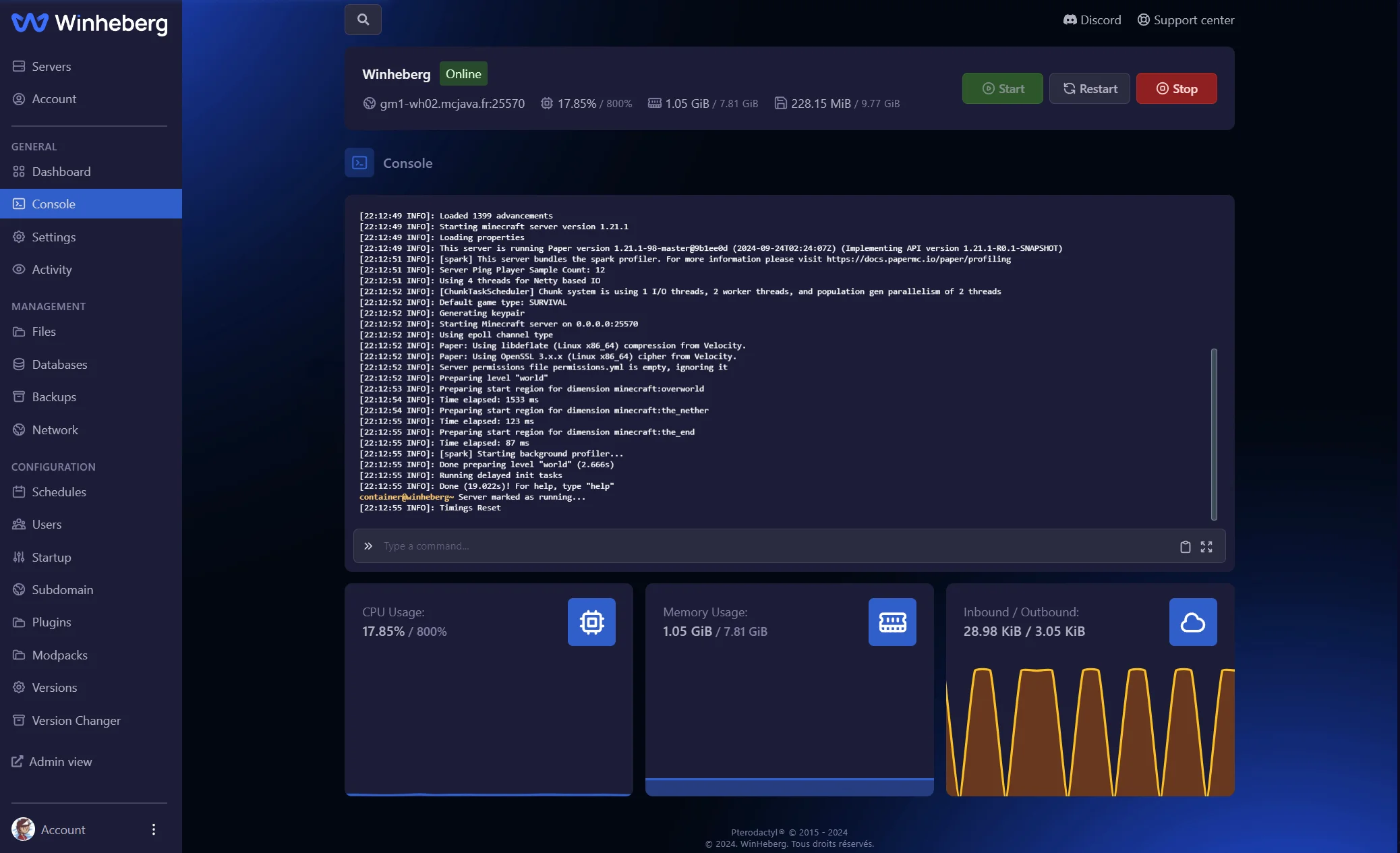The image size is (1400, 853).
Task: Click the memory module icon tile
Action: click(x=892, y=622)
